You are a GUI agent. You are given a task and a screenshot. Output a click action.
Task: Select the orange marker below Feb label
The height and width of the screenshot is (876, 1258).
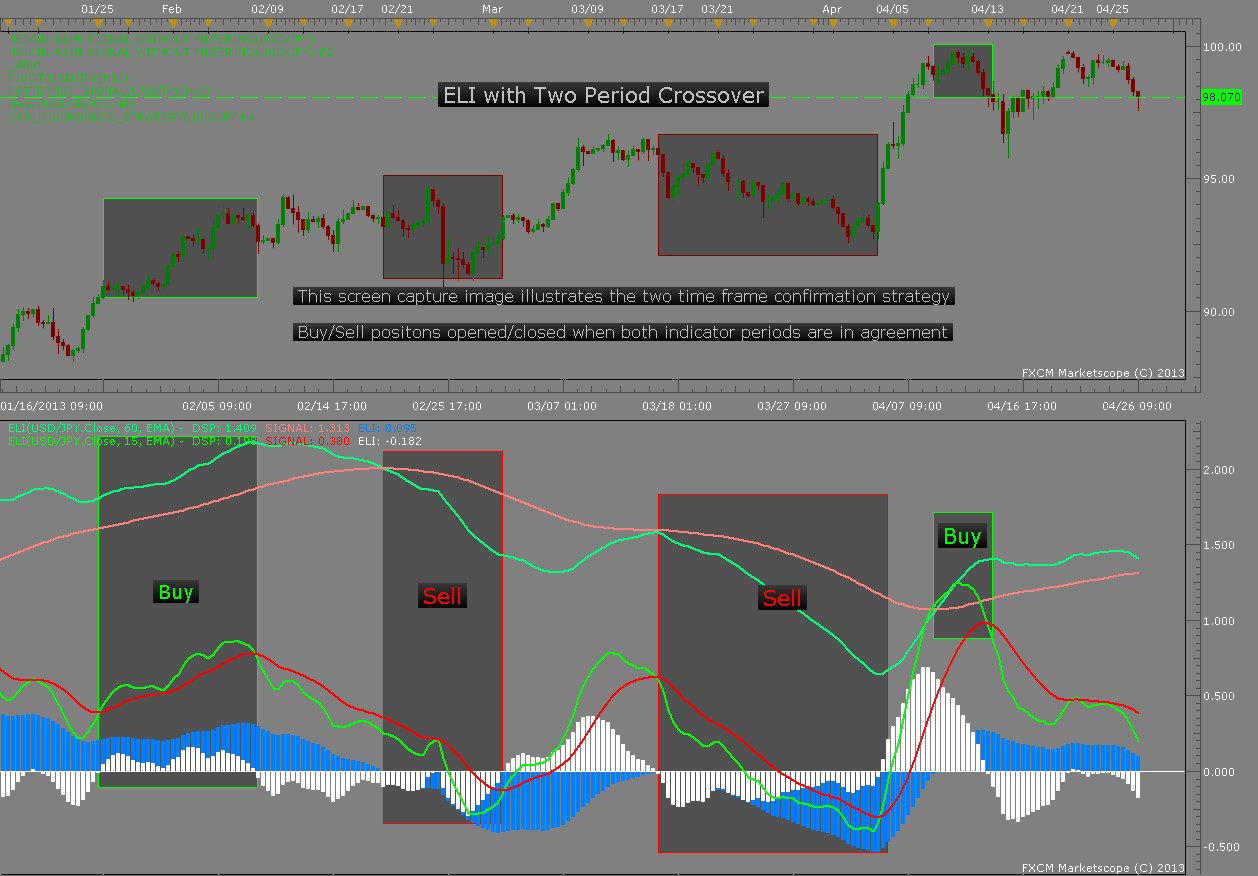tap(172, 23)
